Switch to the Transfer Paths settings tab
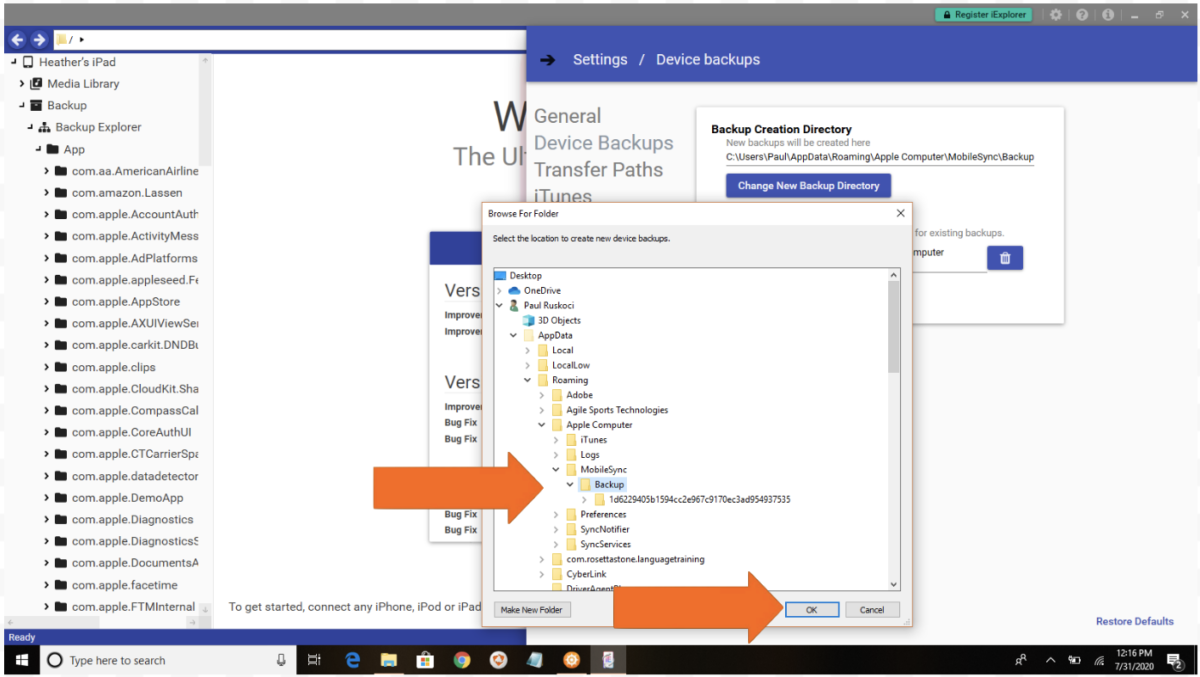This screenshot has width=1200, height=677. point(598,170)
